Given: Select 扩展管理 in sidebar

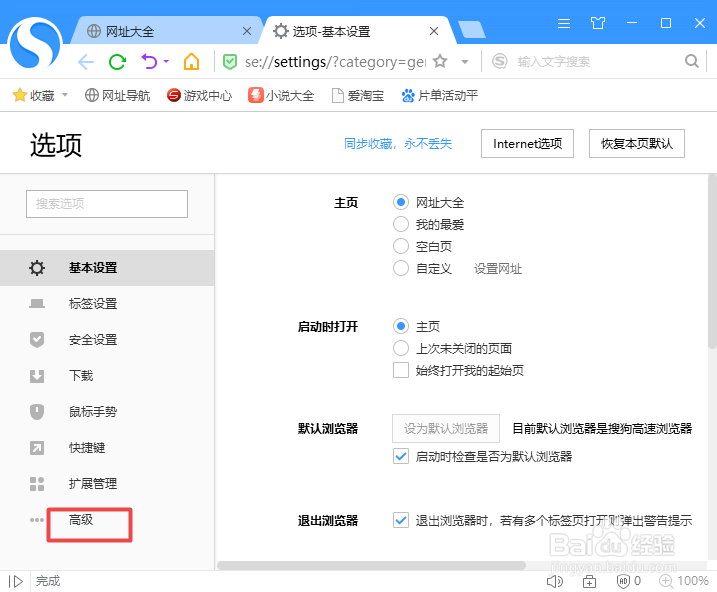Looking at the screenshot, I should click(x=107, y=484).
